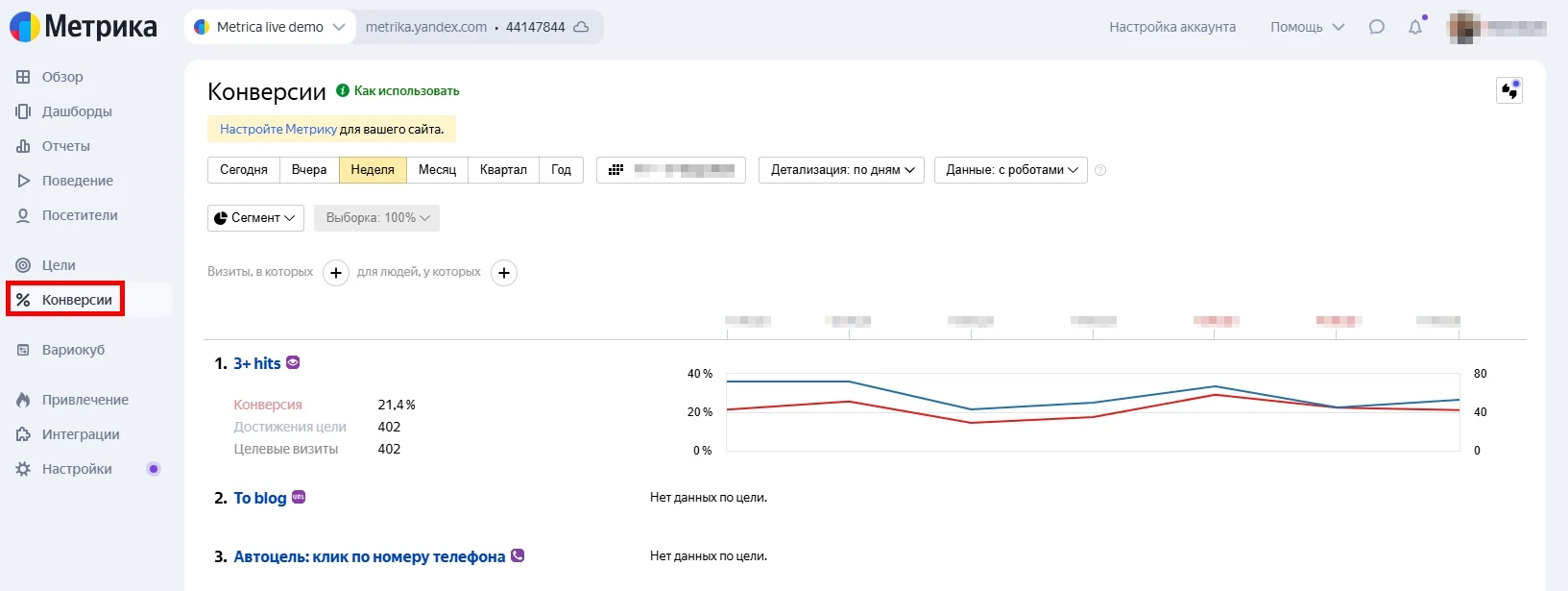Open the 3+ hits goal link

point(256,363)
